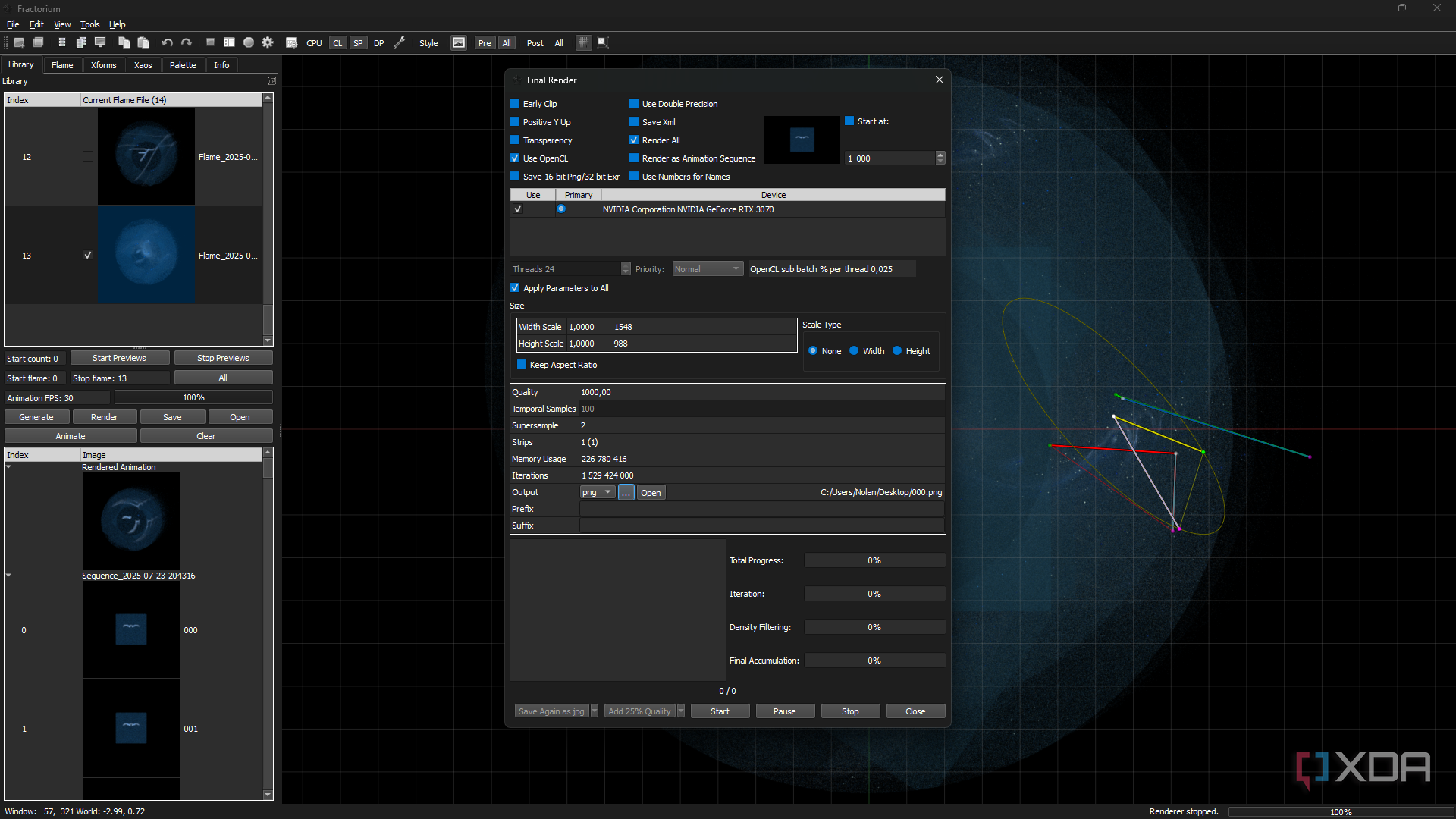1456x819 pixels.
Task: Switch to the Palette tab
Action: point(183,65)
